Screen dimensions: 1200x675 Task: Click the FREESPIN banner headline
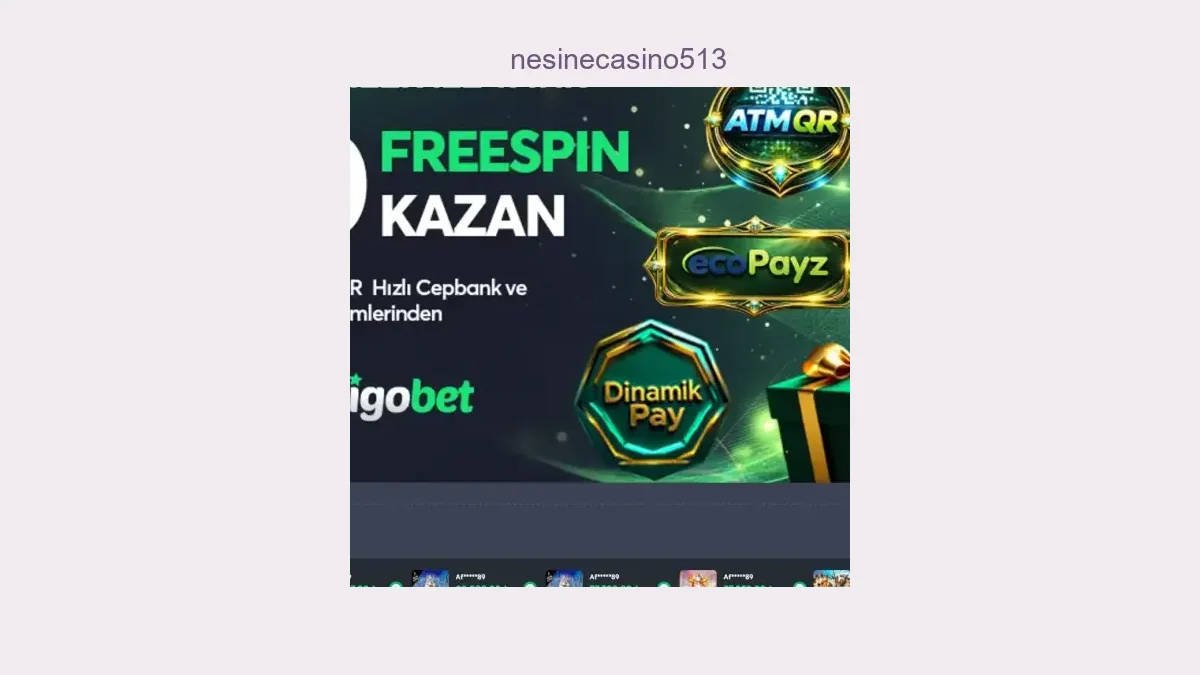(x=505, y=152)
